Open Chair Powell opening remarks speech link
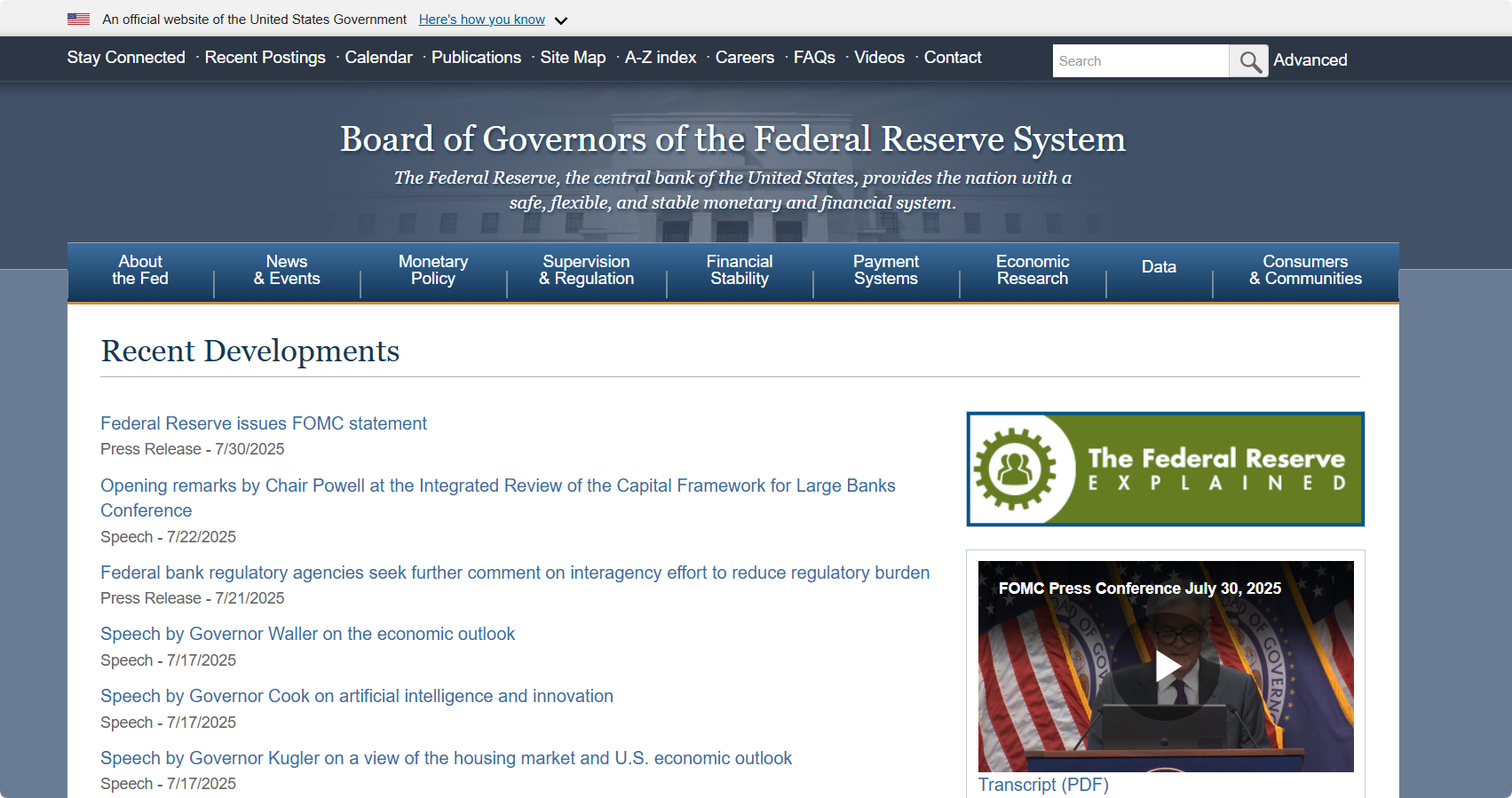This screenshot has width=1512, height=798. coord(498,498)
